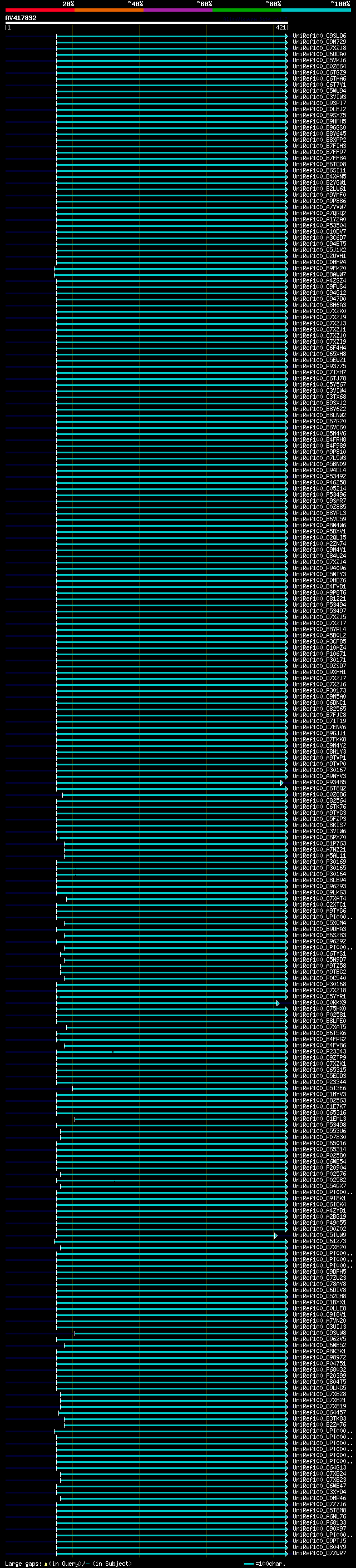Select label UniRef100_C6T7Y1
Screen dimensions: 356x1568
[319, 85]
